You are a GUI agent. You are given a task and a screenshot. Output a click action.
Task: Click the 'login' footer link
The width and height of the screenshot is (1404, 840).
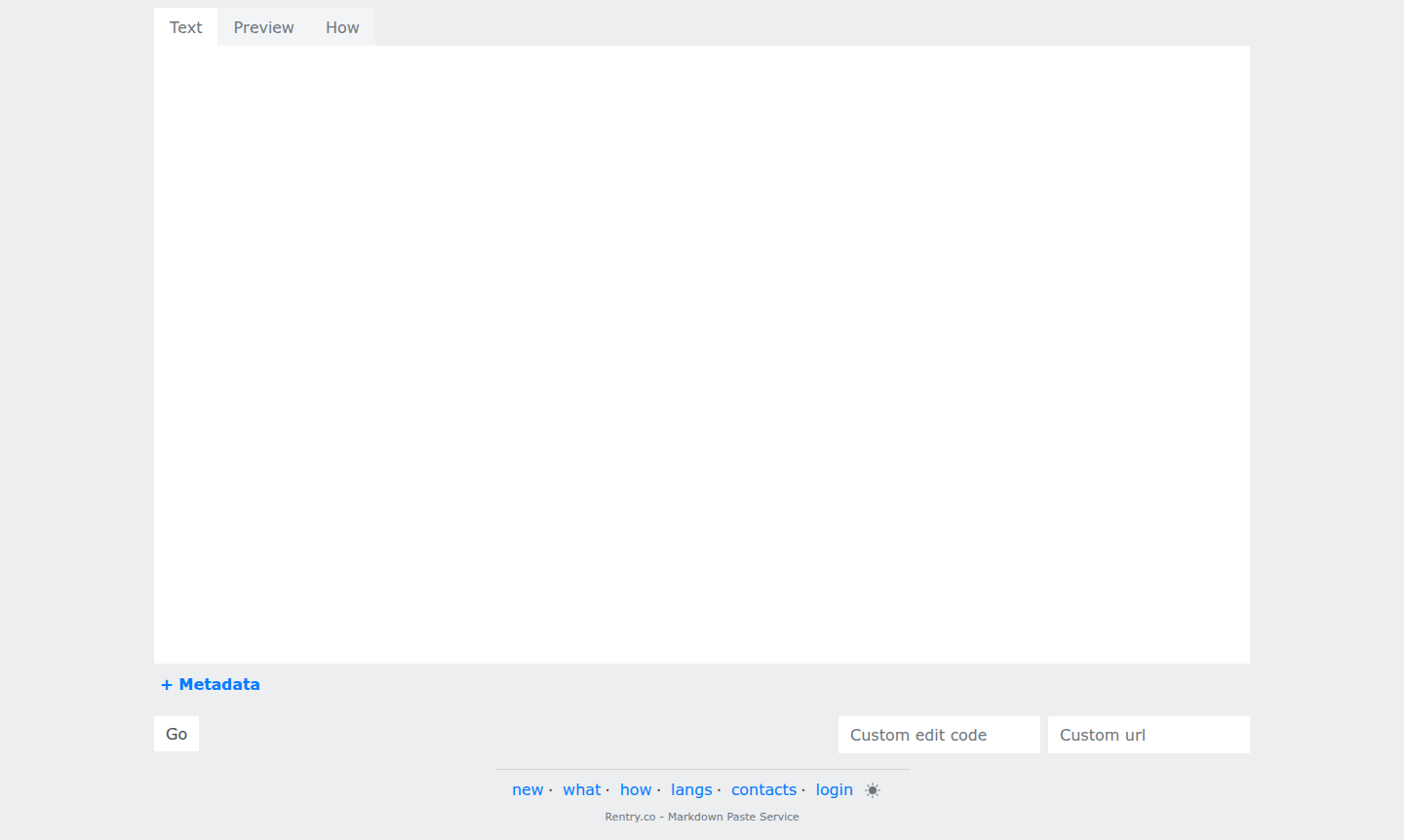click(x=834, y=790)
